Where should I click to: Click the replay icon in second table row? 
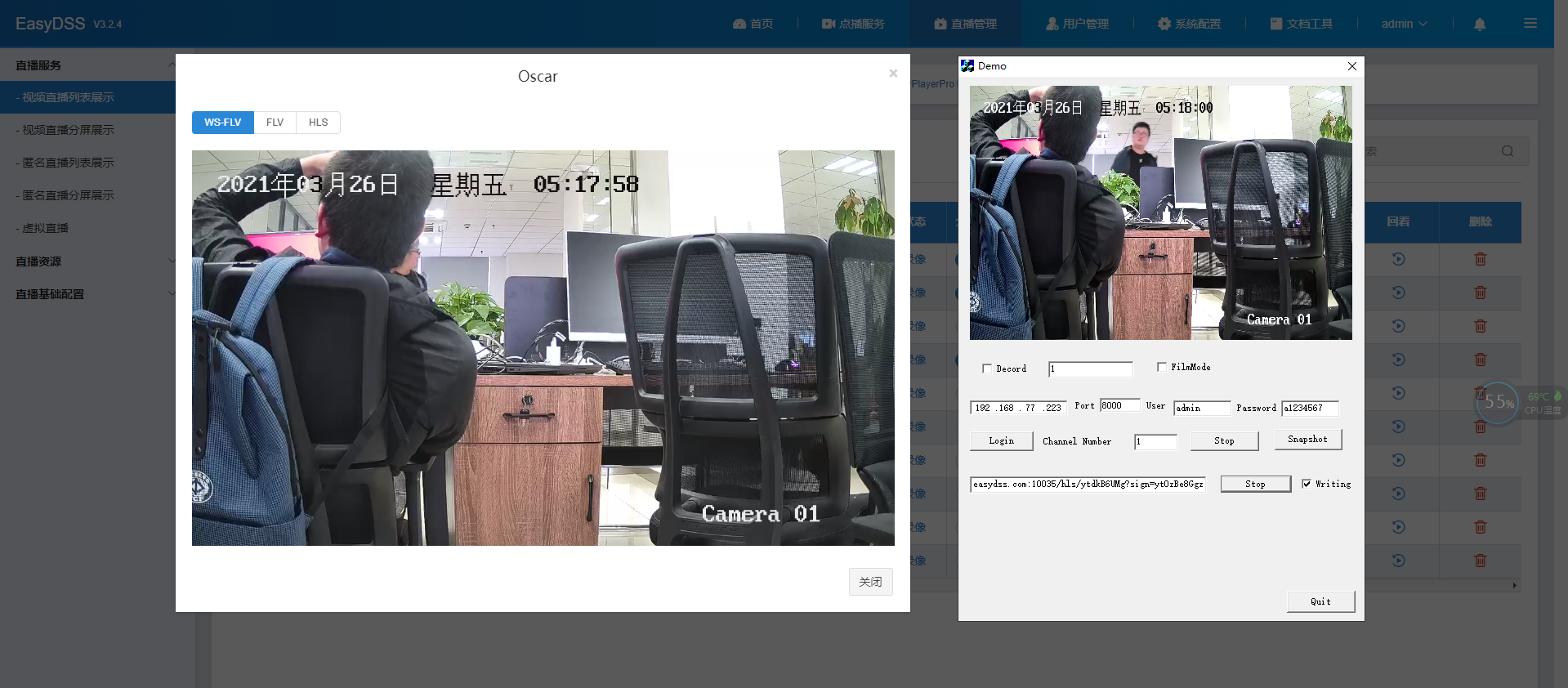click(1398, 293)
